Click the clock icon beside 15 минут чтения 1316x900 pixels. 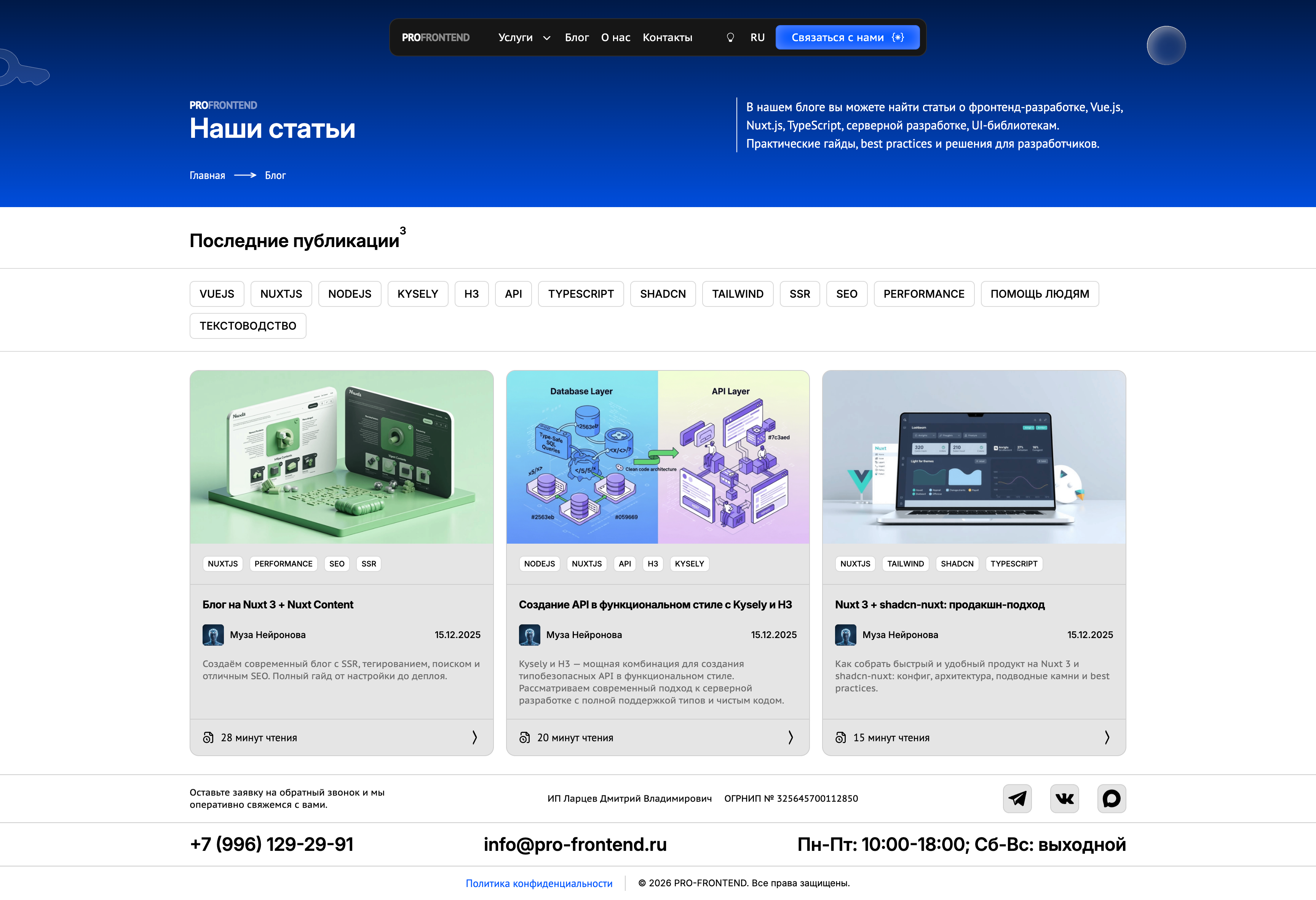pos(840,737)
